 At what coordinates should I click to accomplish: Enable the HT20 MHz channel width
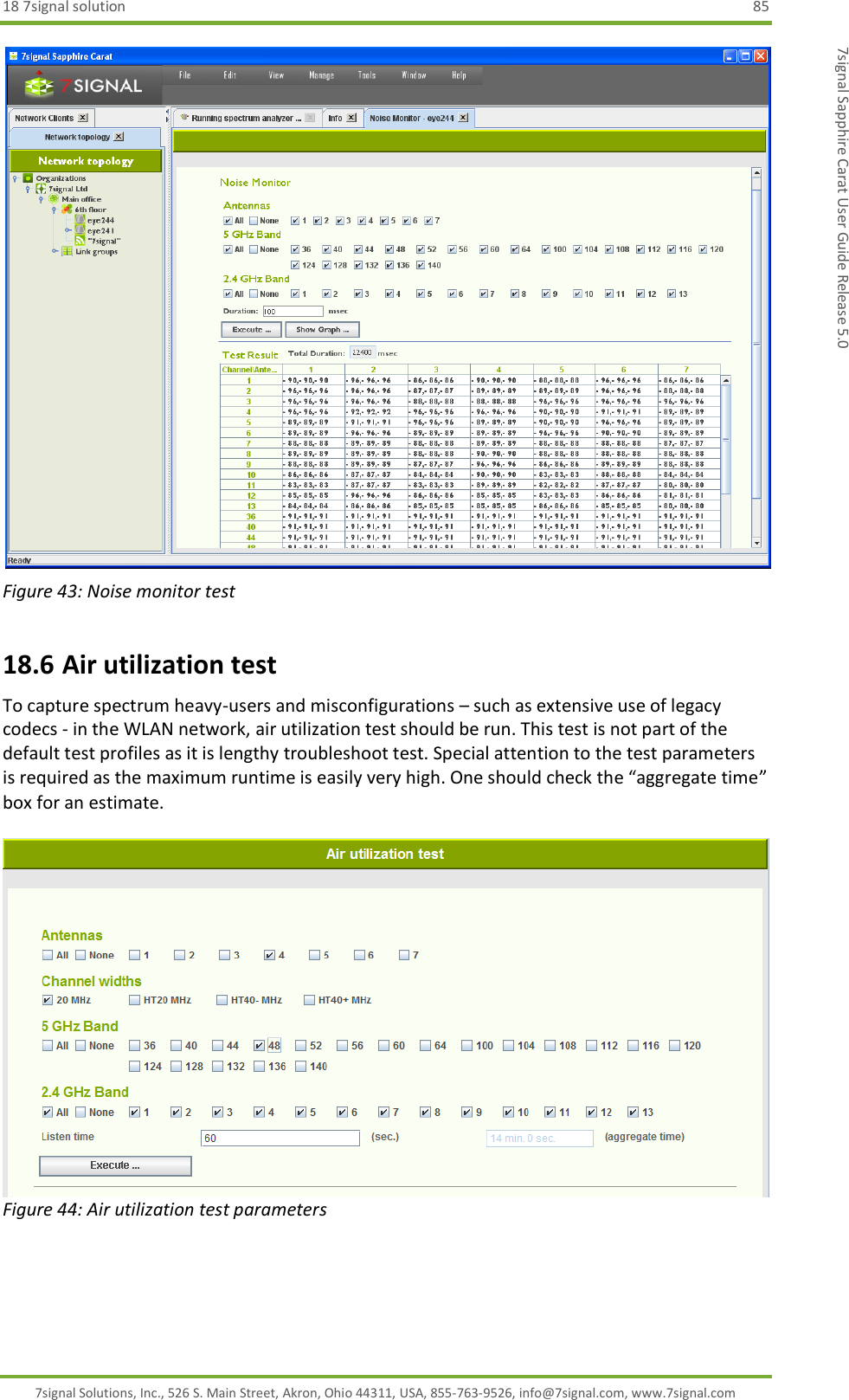[134, 1000]
